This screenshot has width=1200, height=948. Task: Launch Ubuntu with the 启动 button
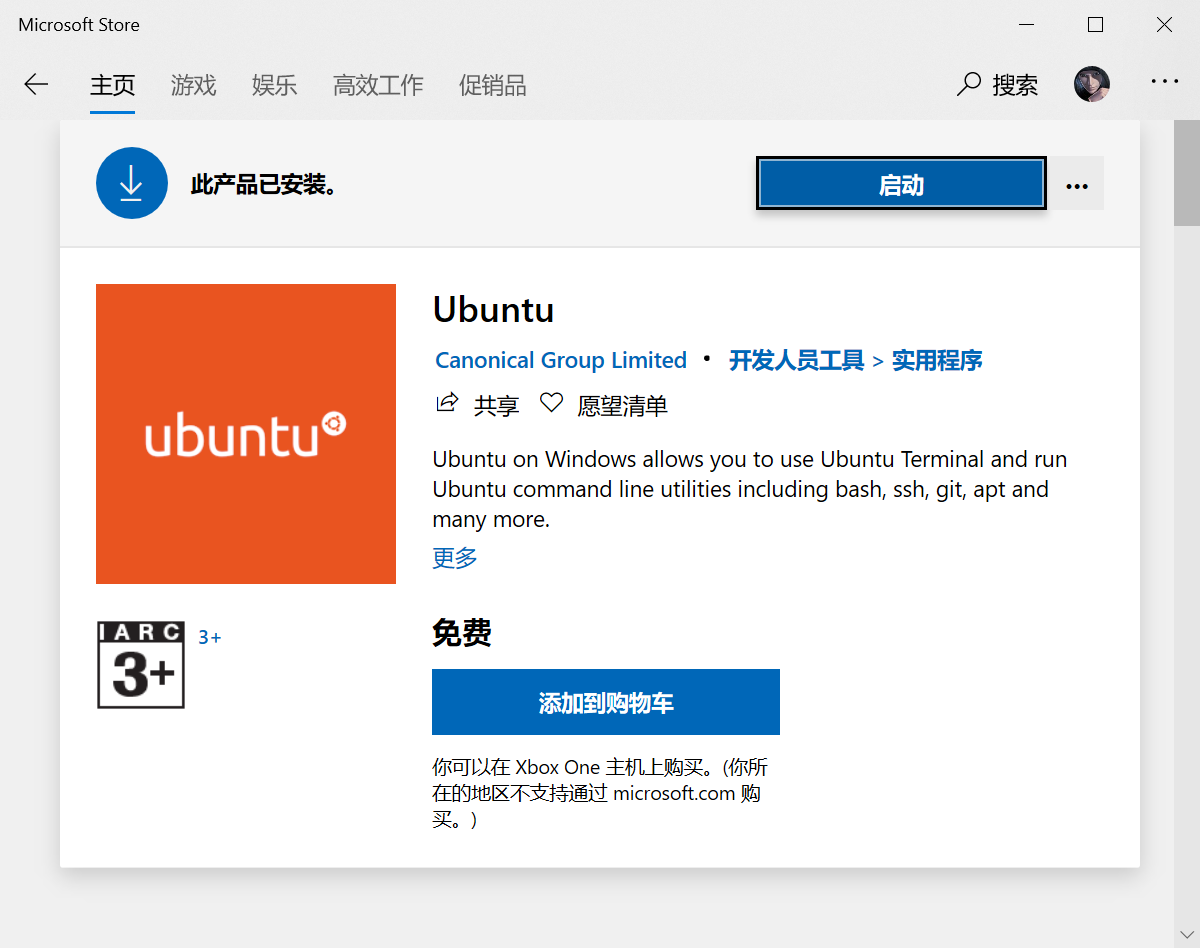901,184
